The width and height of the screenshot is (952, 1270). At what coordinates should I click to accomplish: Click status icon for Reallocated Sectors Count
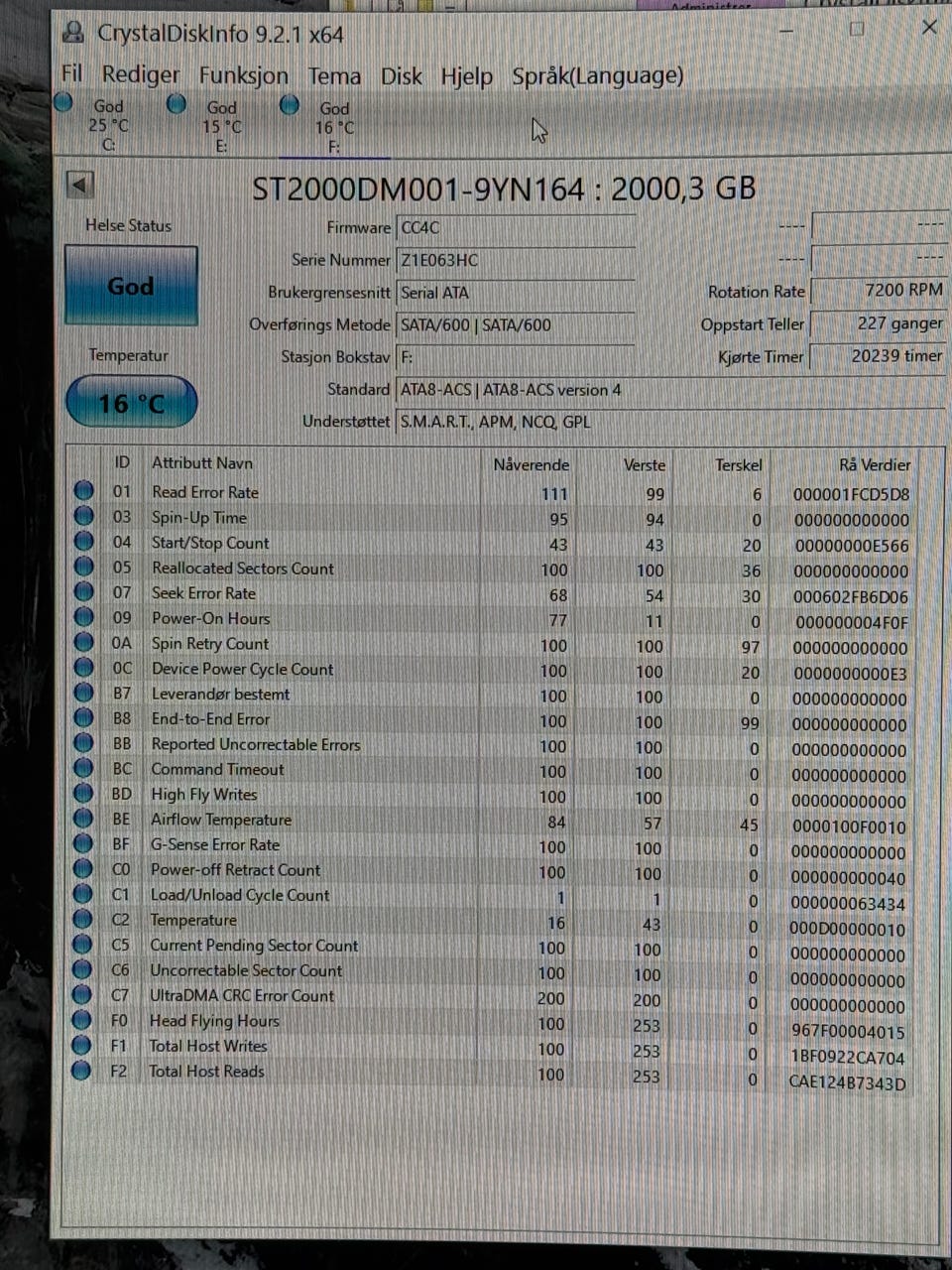pyautogui.click(x=84, y=567)
